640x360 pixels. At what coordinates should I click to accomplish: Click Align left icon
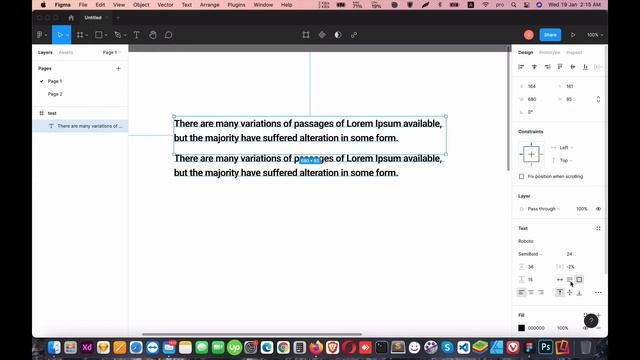point(521,67)
